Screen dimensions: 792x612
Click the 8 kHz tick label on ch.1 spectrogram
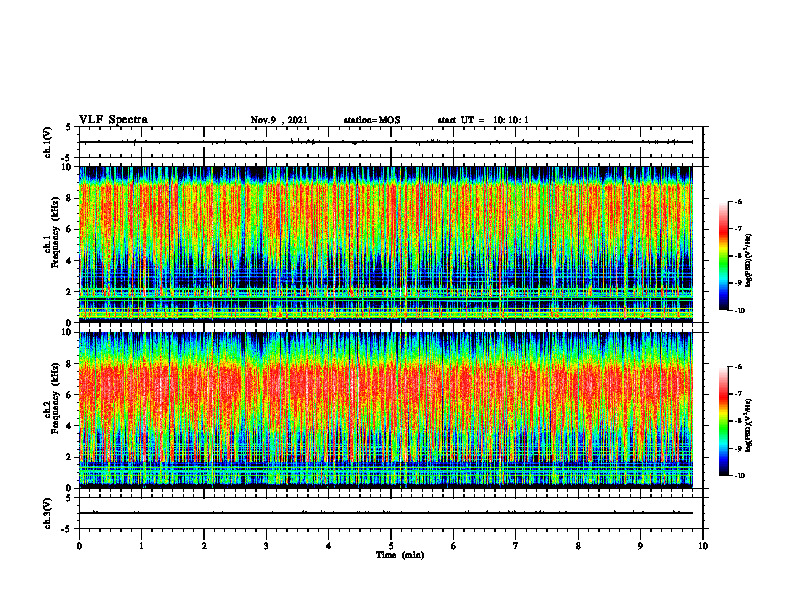coord(70,198)
